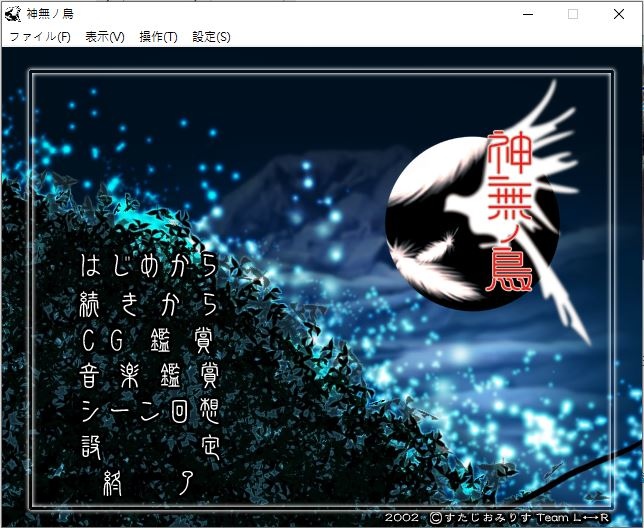
Task: Choose 終了 to exit game
Action: (x=149, y=482)
